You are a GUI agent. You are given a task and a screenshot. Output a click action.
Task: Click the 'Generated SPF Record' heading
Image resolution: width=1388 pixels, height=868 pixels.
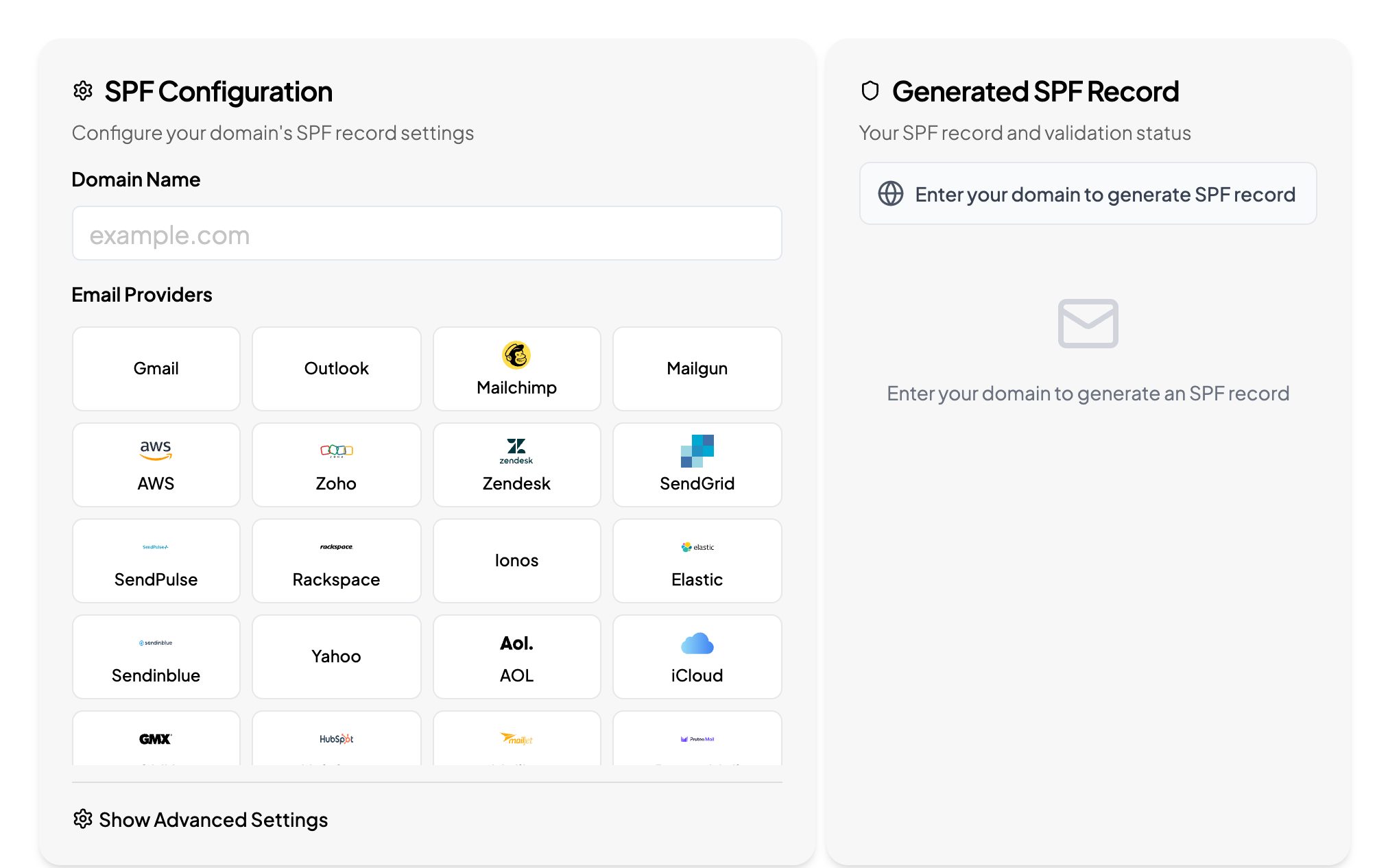click(x=1035, y=91)
